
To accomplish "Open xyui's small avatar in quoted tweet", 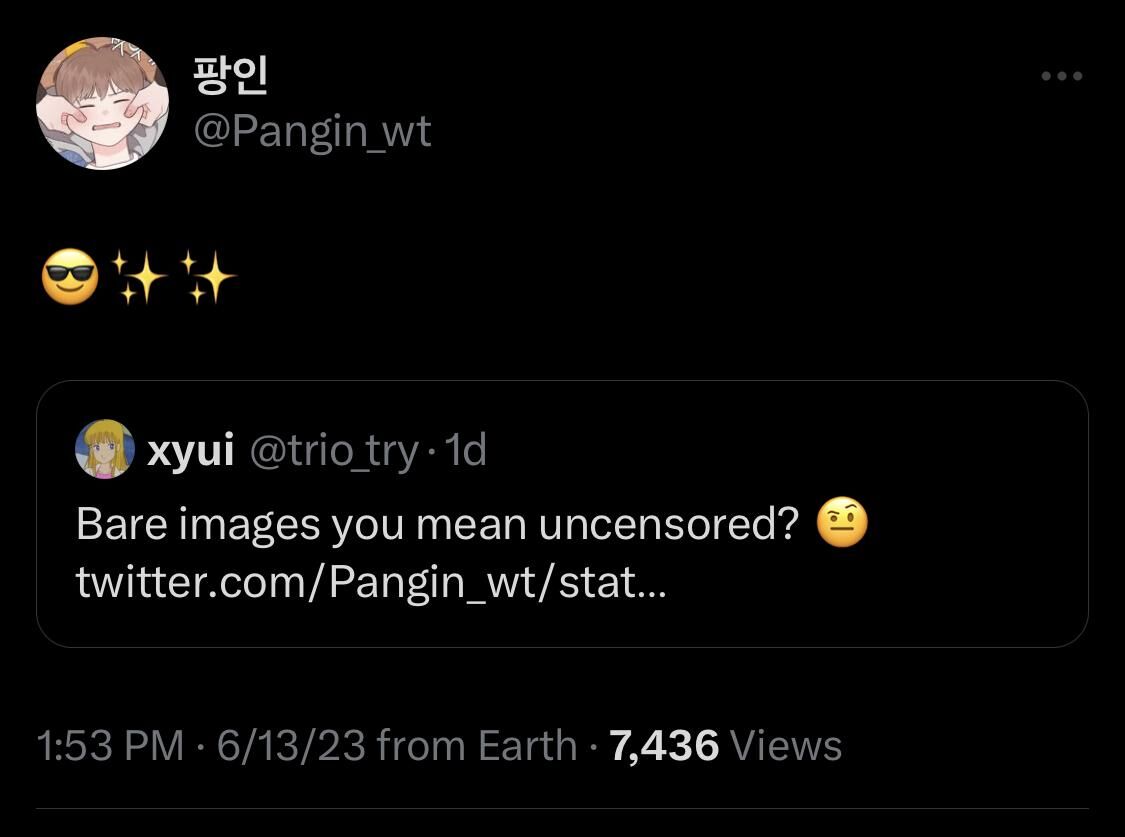I will pos(104,450).
